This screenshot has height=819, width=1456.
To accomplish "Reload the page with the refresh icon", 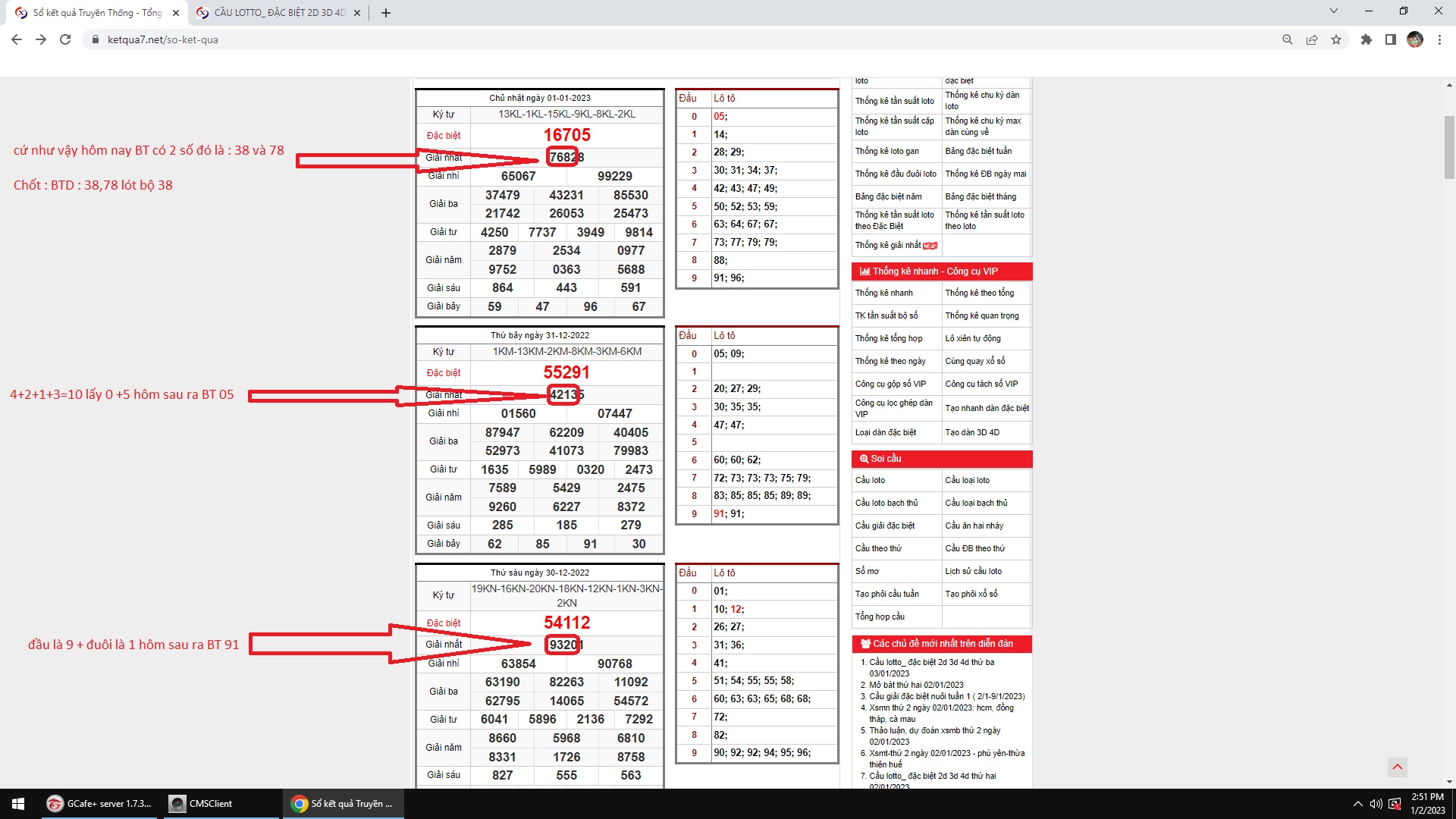I will 65,39.
